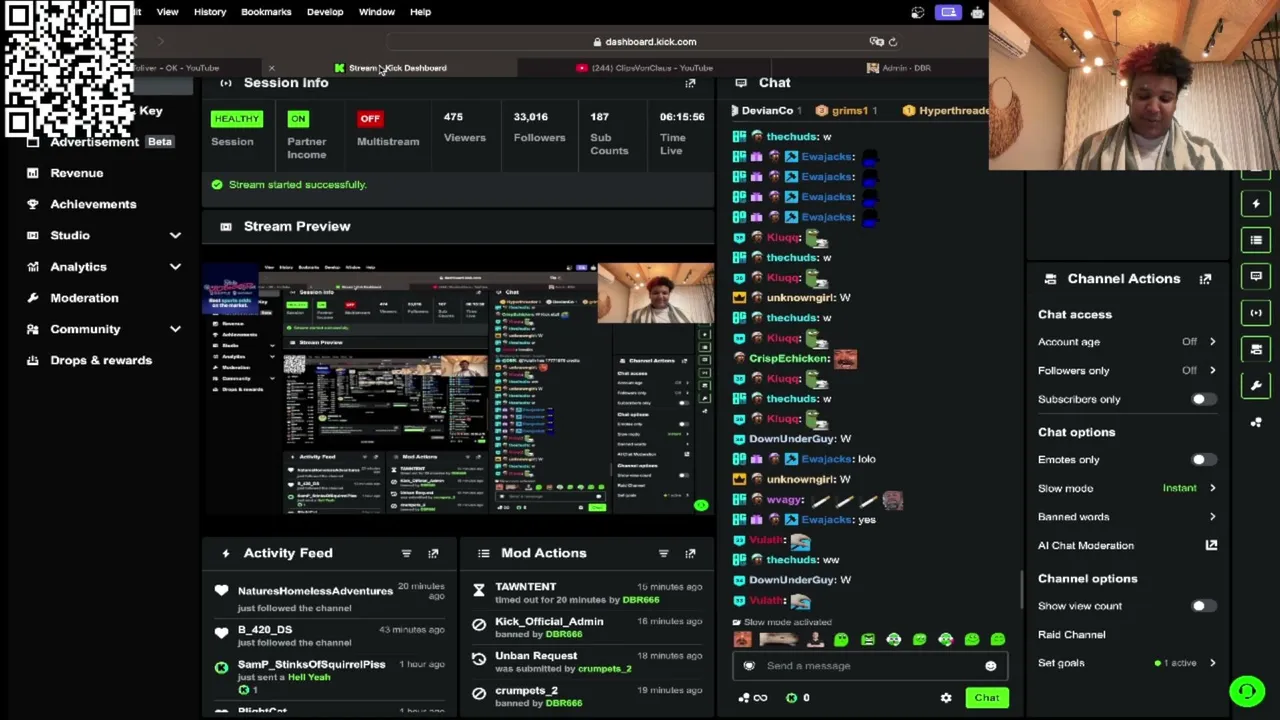Viewport: 1280px width, 720px height.
Task: Click the Revenue sidebar icon
Action: pyautogui.click(x=33, y=173)
